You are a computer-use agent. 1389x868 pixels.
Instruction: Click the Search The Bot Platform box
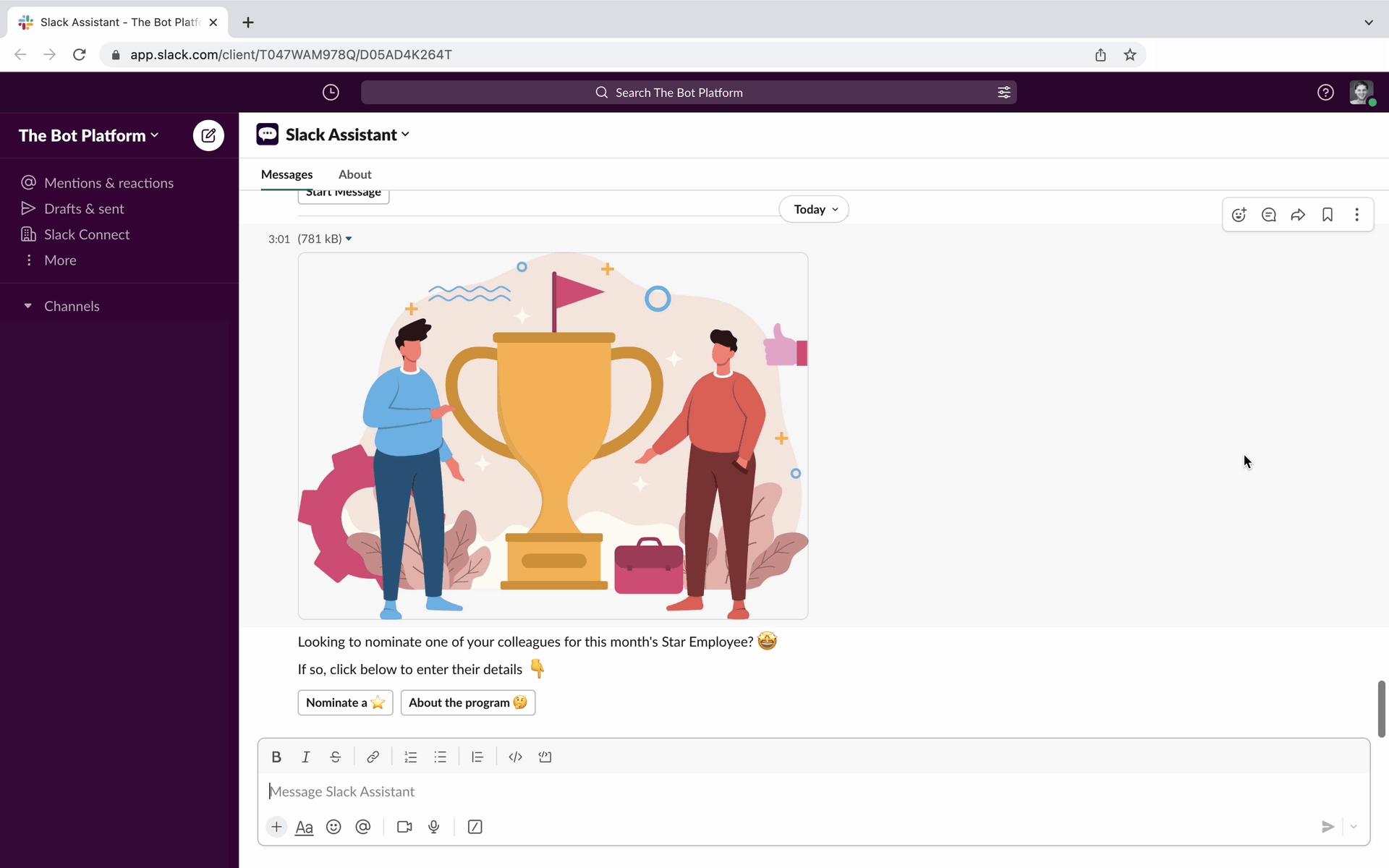point(689,93)
